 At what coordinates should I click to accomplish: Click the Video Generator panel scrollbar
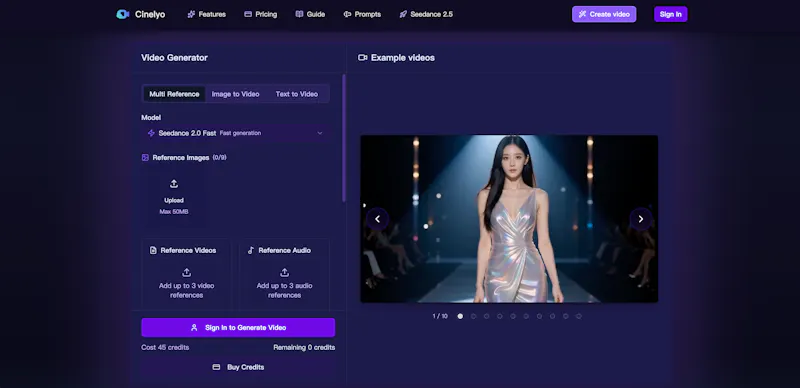click(x=344, y=138)
